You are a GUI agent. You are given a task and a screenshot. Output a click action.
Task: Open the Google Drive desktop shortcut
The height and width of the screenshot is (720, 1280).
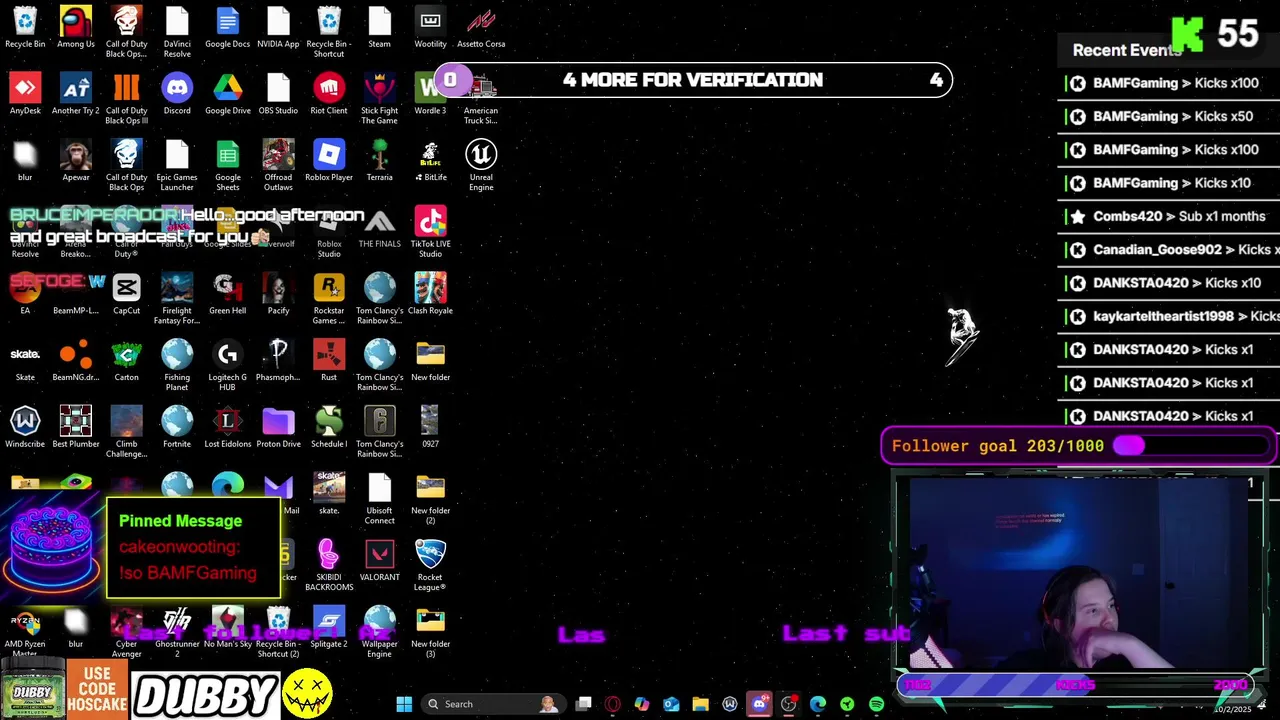point(227,95)
